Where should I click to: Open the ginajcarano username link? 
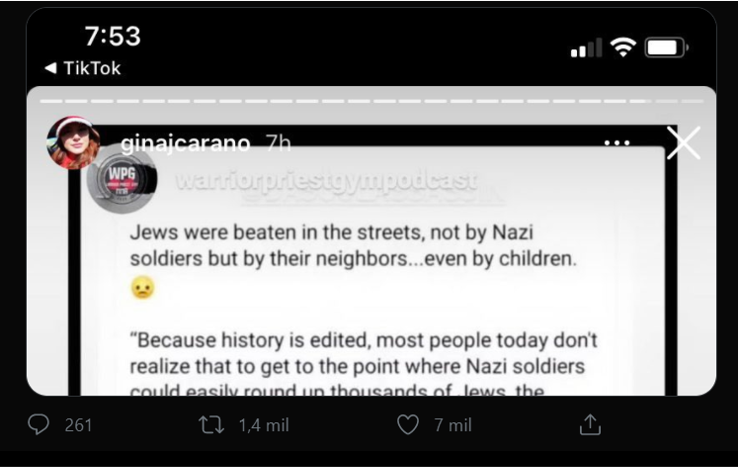point(185,144)
